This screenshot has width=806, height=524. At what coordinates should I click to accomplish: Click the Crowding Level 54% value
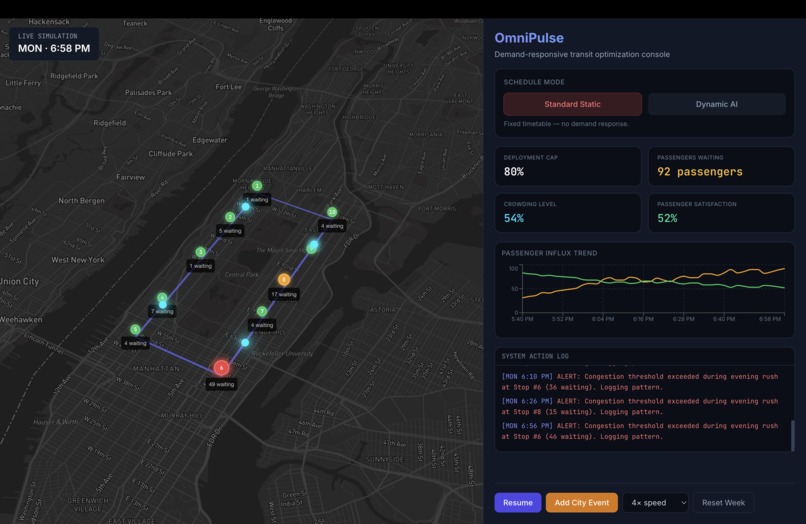pos(514,218)
